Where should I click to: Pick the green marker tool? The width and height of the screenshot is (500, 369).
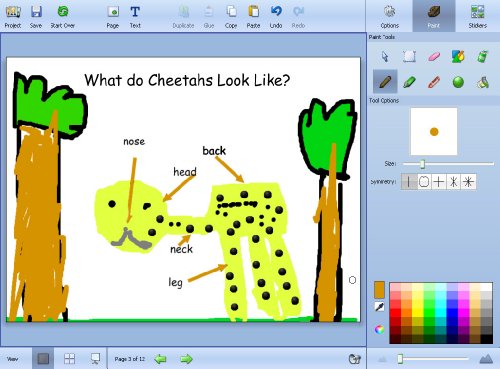coord(409,82)
